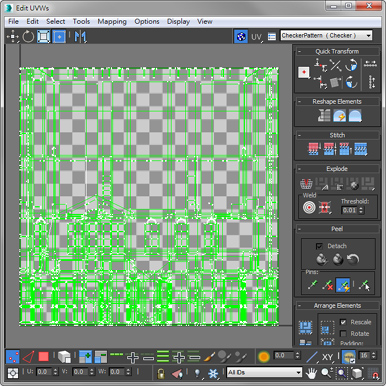Open the Select menu

[x=56, y=22]
